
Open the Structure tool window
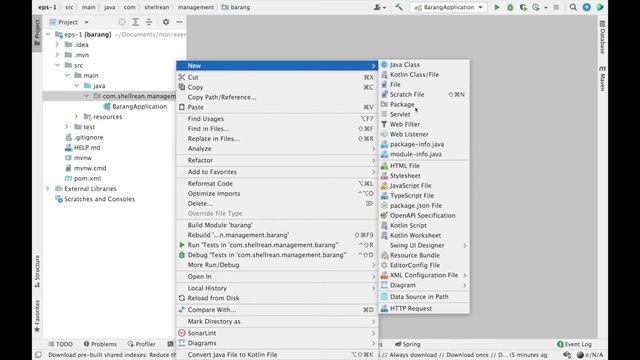[x=37, y=271]
